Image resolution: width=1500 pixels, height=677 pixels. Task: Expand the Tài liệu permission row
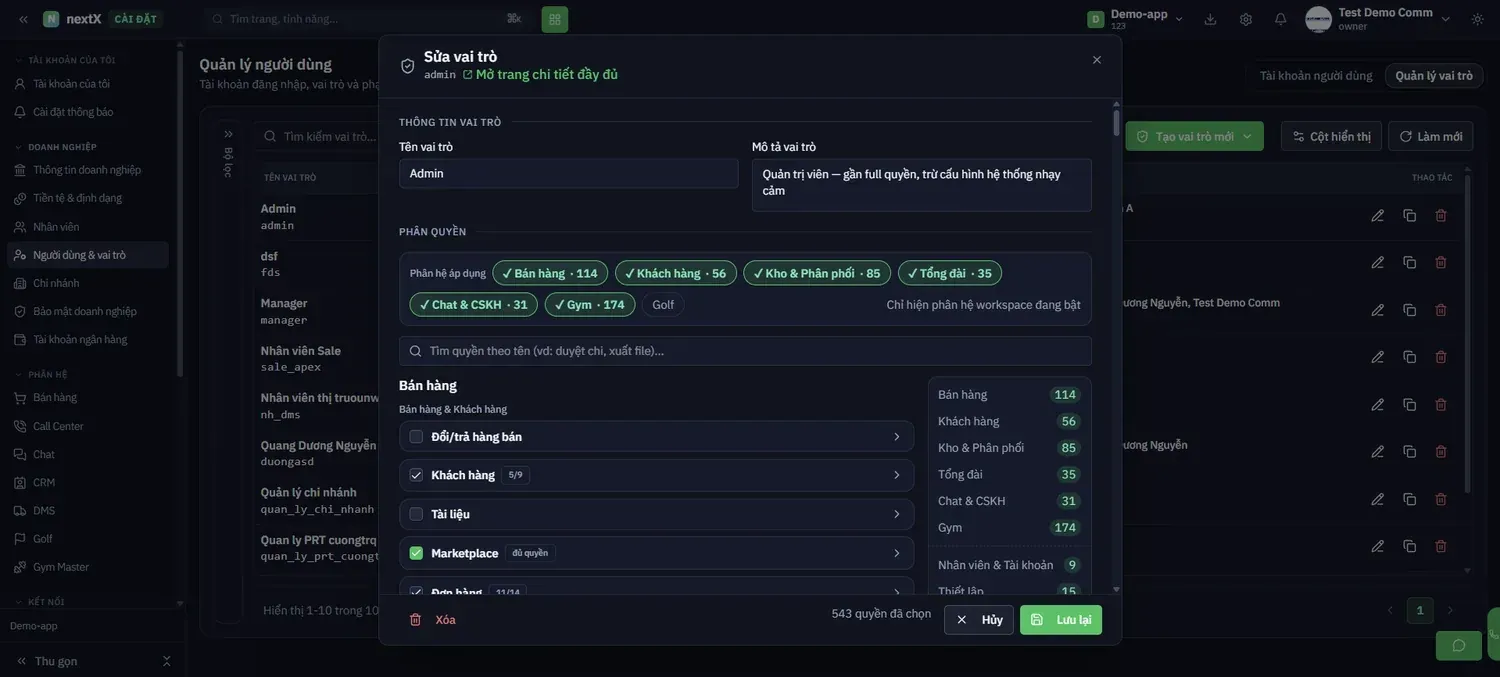tap(896, 514)
